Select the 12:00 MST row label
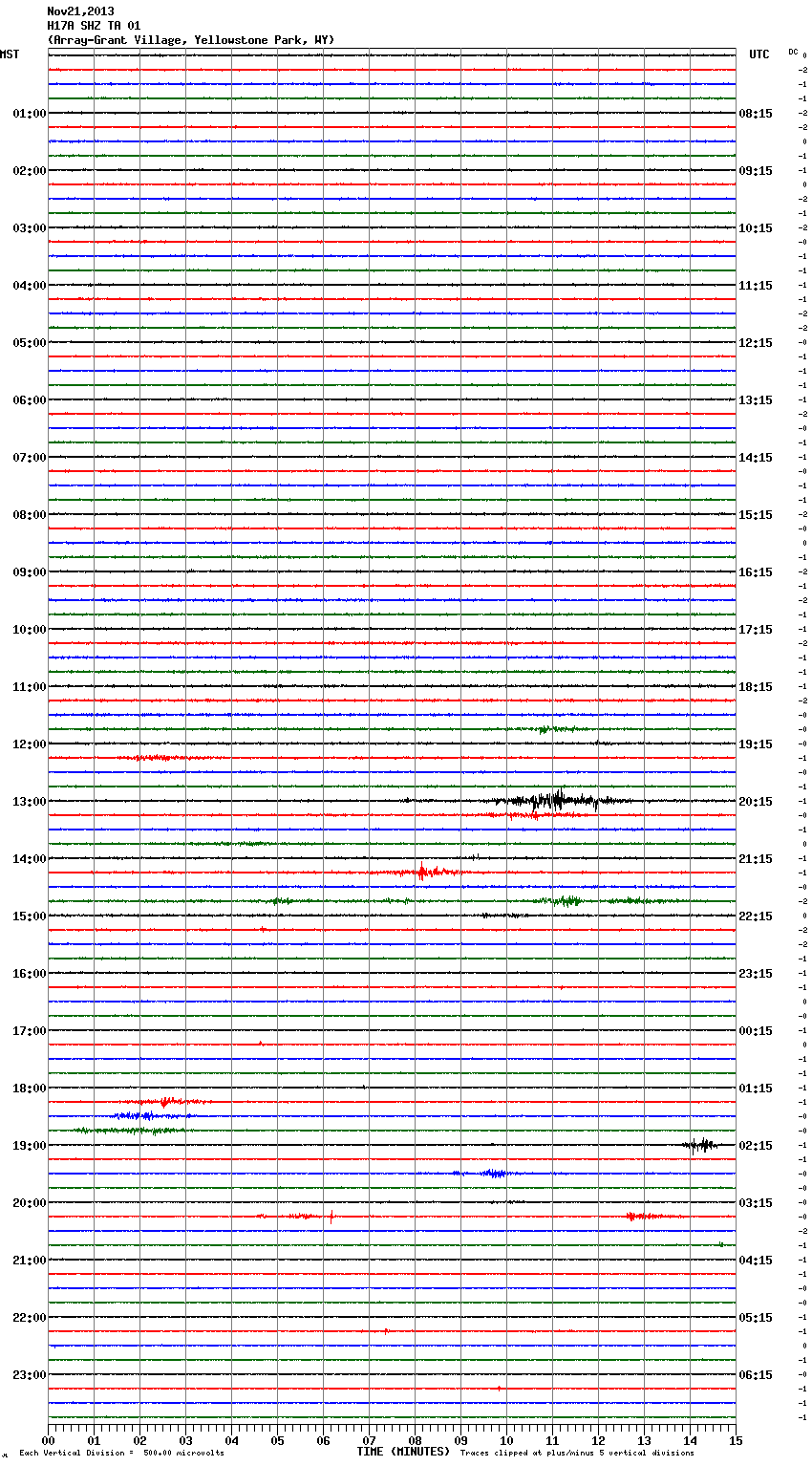Image resolution: width=812 pixels, height=1466 pixels. pos(29,744)
